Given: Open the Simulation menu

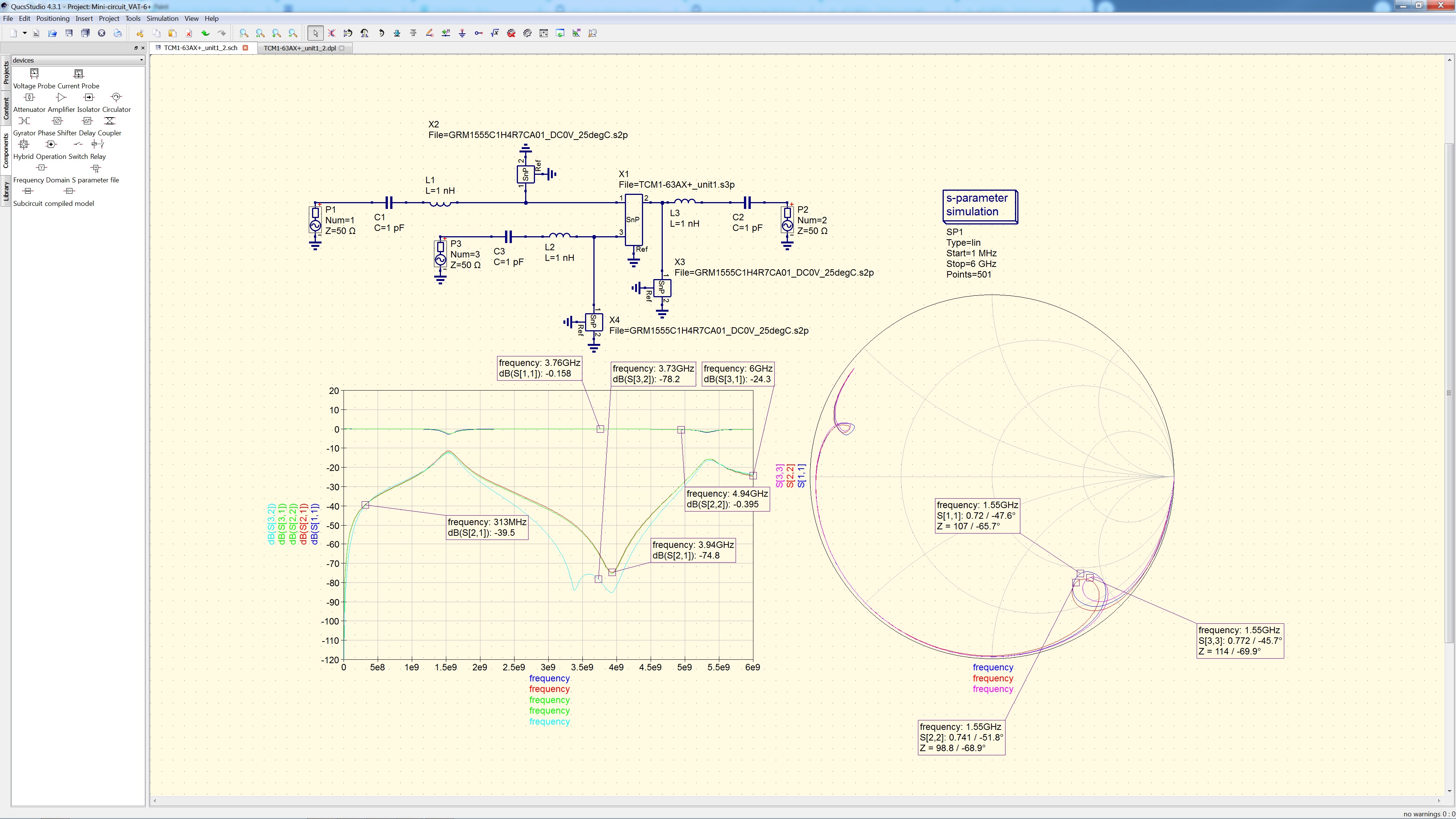Looking at the screenshot, I should coord(162,18).
